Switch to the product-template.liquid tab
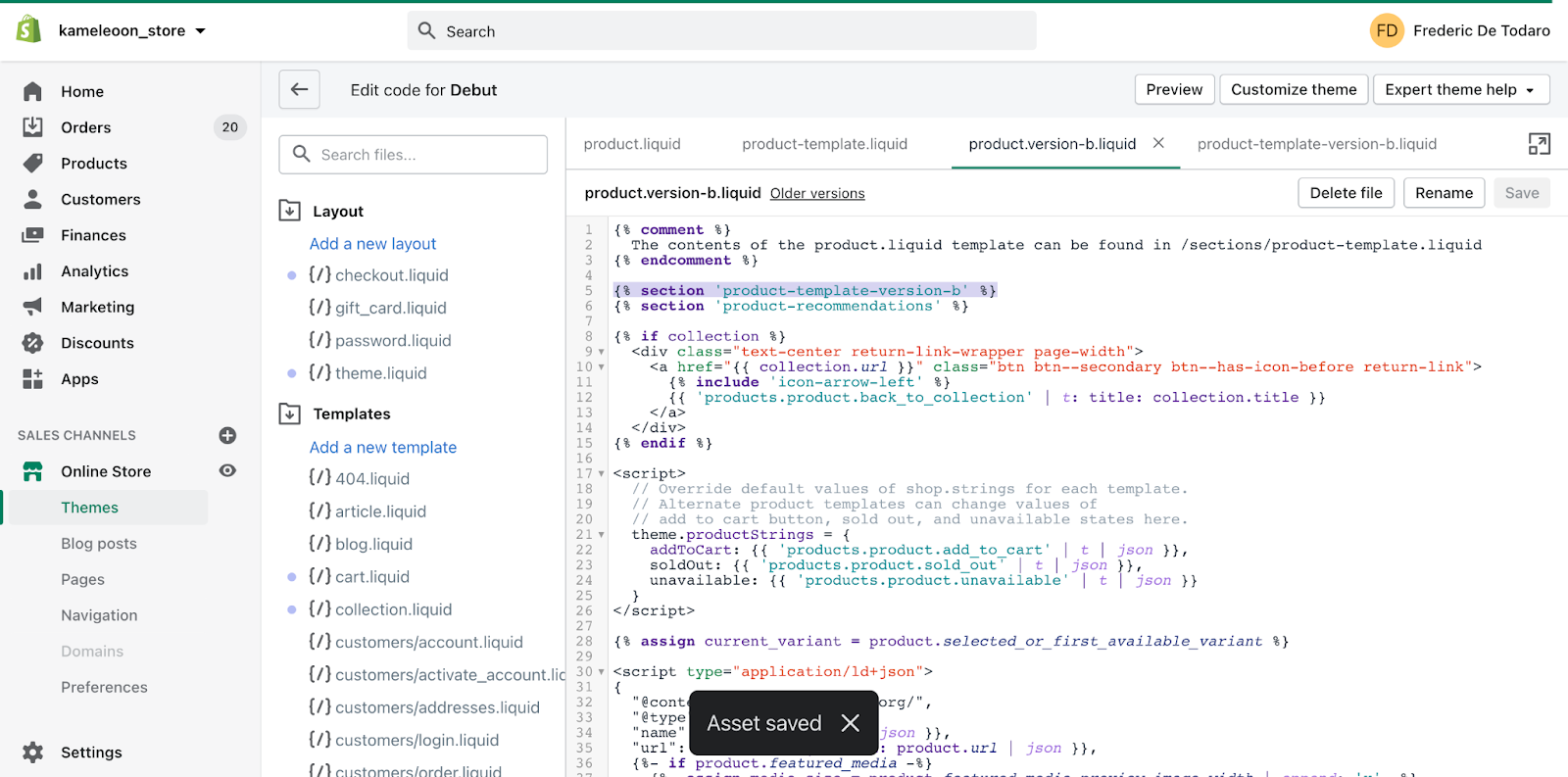 (x=824, y=144)
